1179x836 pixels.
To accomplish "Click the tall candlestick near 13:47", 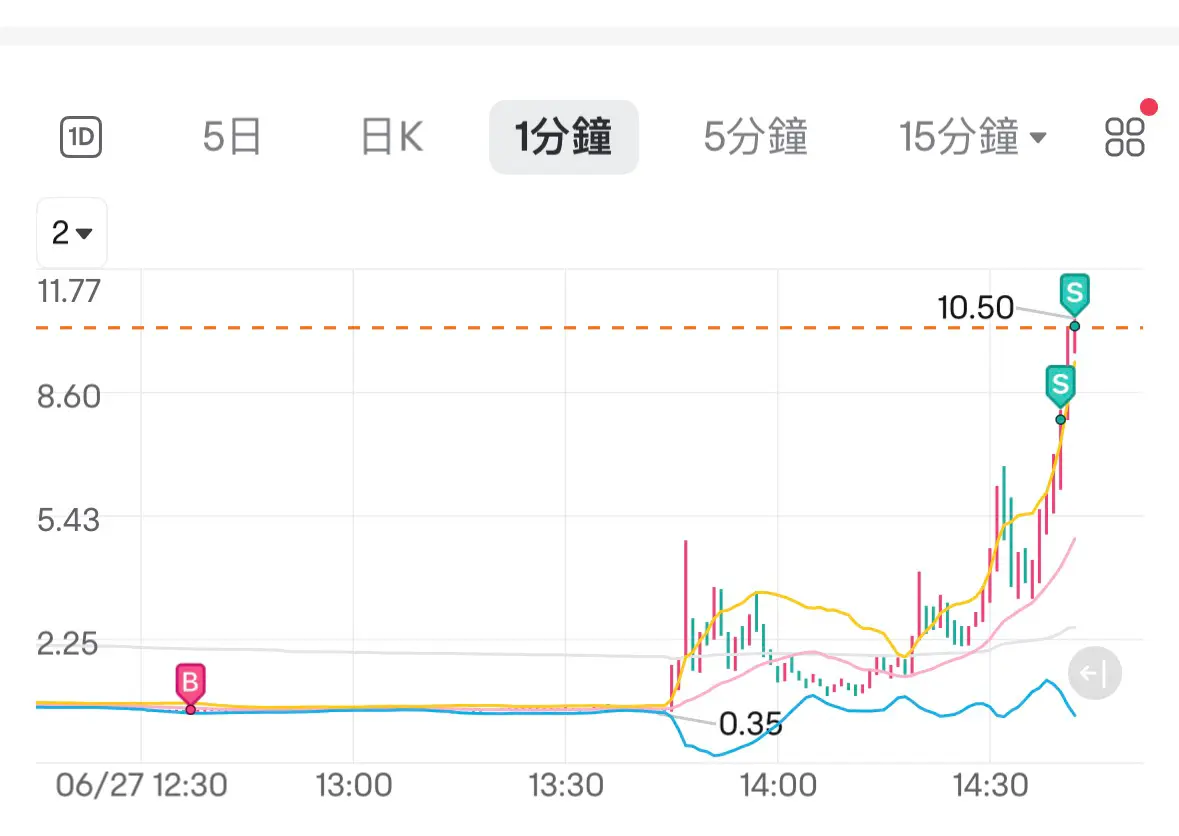I will (x=686, y=606).
